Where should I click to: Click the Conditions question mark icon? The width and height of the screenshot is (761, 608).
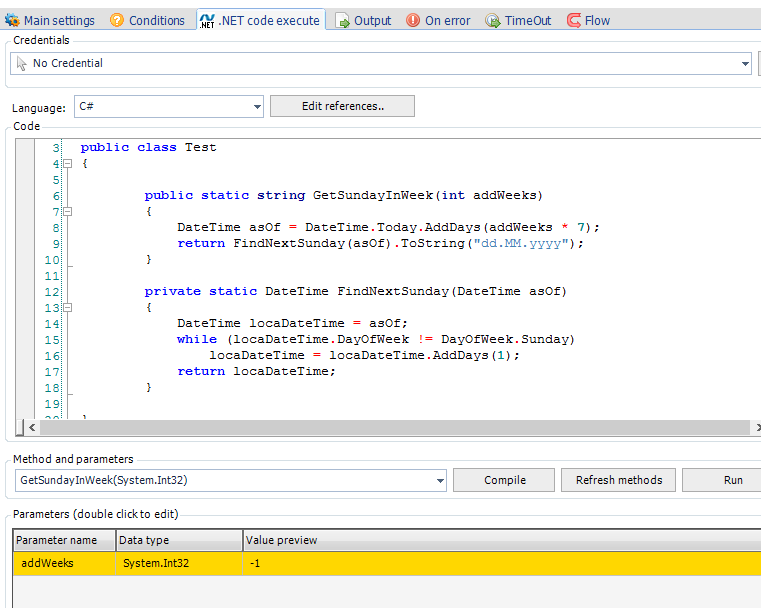click(x=116, y=20)
